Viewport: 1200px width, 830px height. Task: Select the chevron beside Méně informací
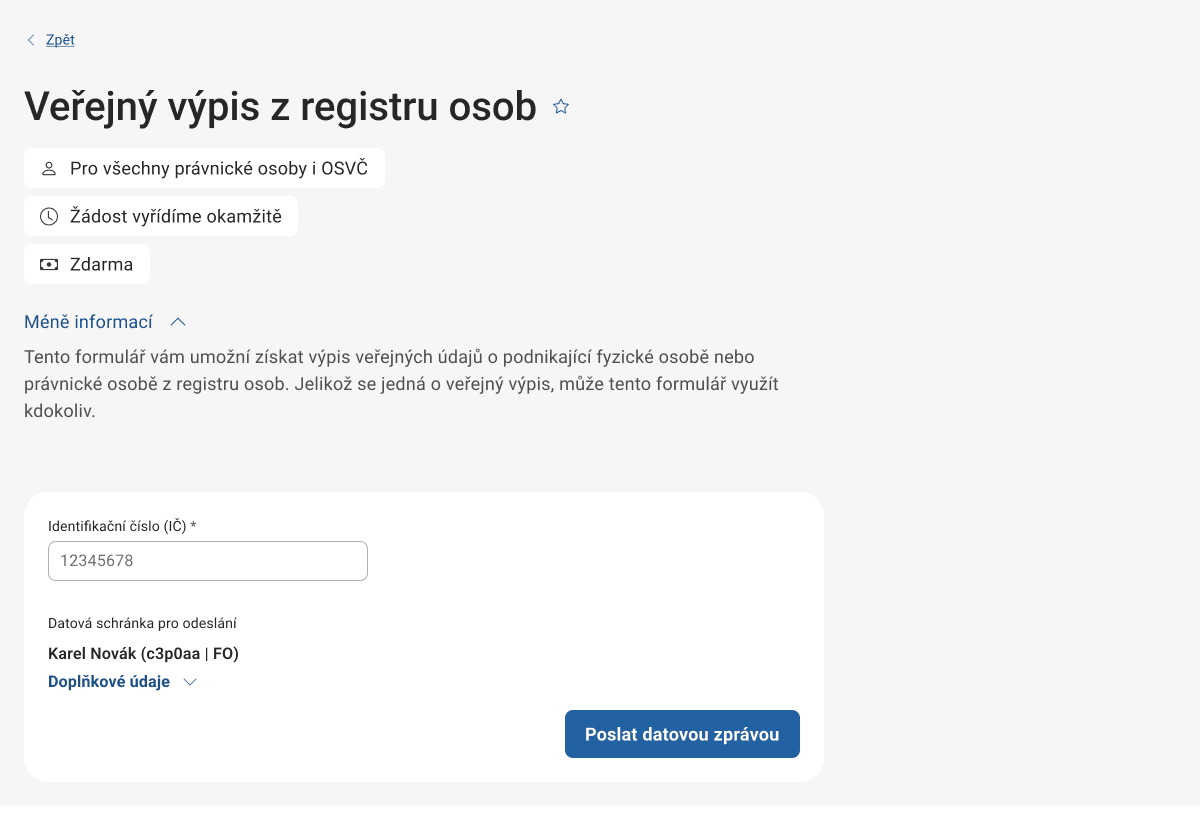pyautogui.click(x=178, y=322)
